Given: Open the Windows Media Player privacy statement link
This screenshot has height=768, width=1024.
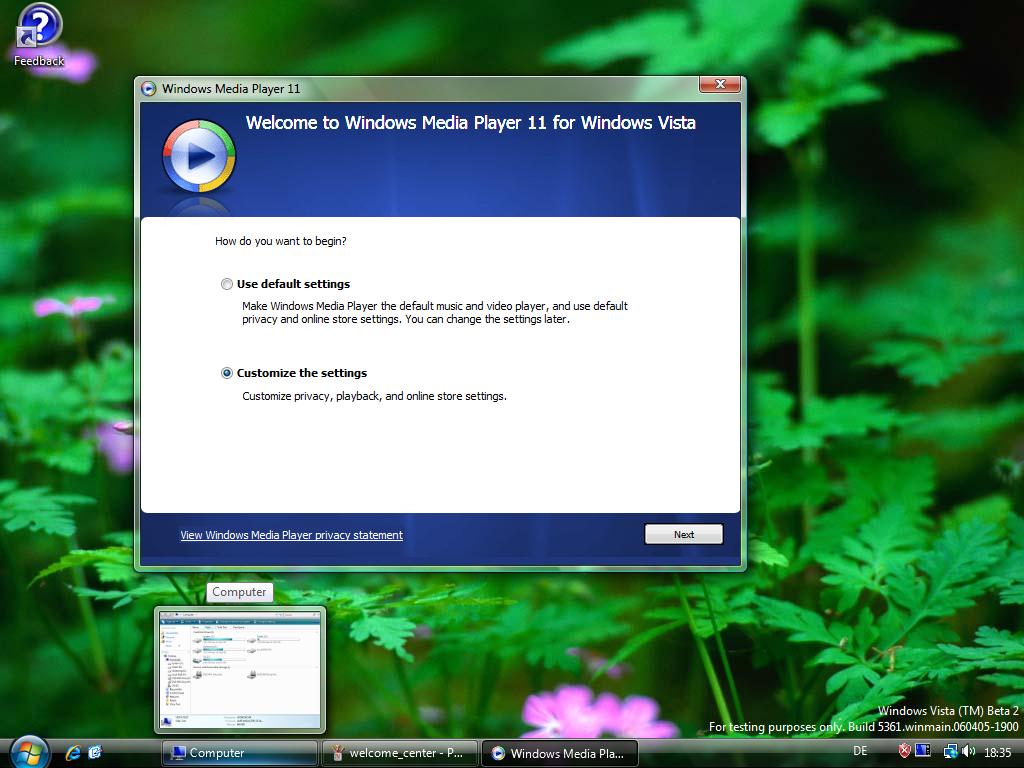Looking at the screenshot, I should click(x=291, y=535).
